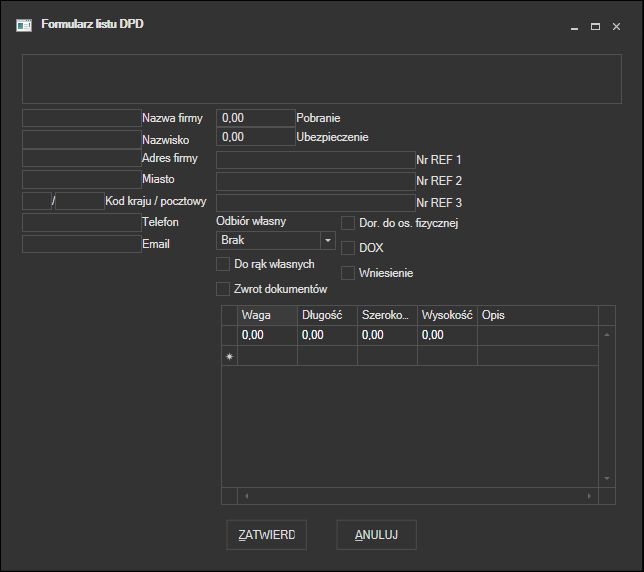Viewport: 644px width, 572px height.
Task: Toggle 'Dor. do os. fizycznej' checkbox
Action: coord(348,223)
